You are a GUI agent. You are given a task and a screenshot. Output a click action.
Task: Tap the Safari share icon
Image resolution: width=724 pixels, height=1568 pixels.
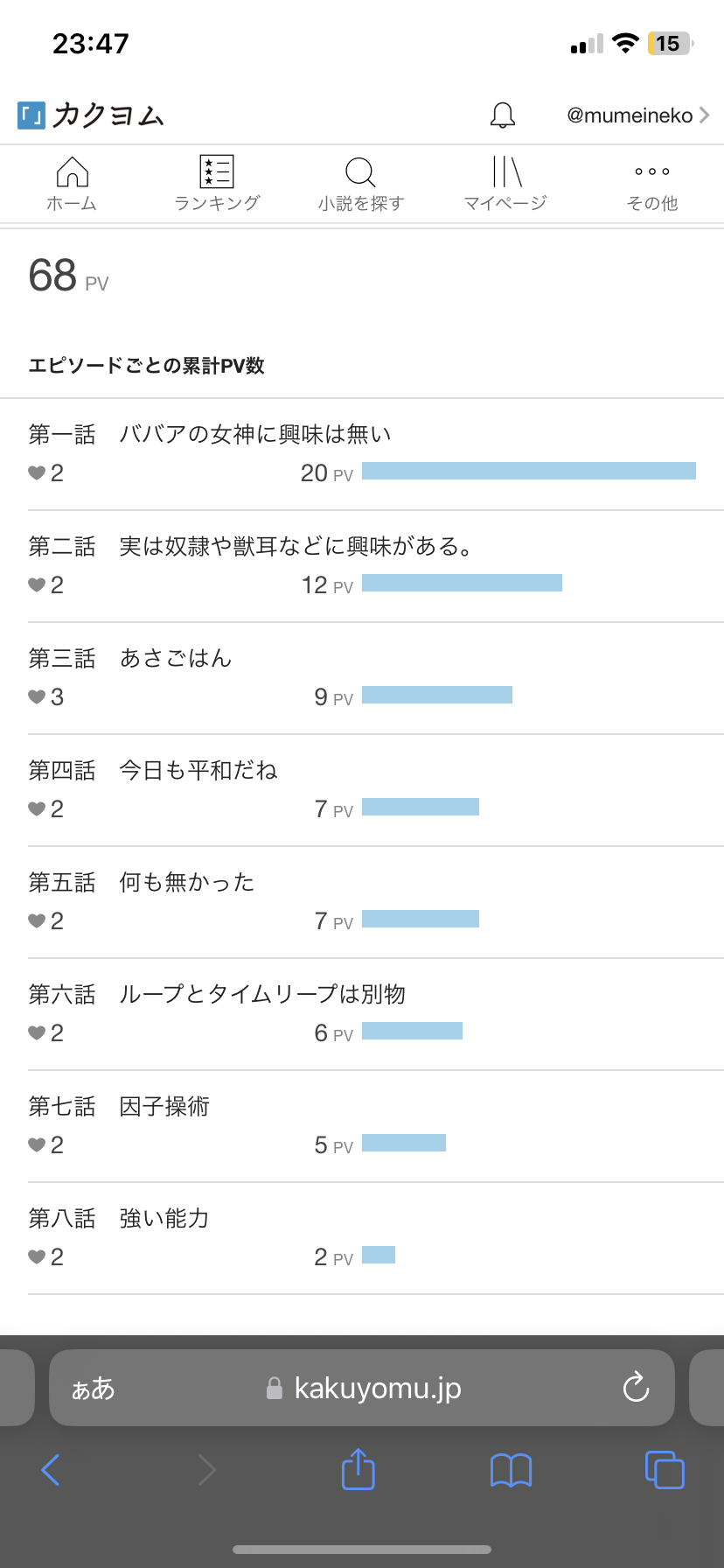coord(358,1469)
